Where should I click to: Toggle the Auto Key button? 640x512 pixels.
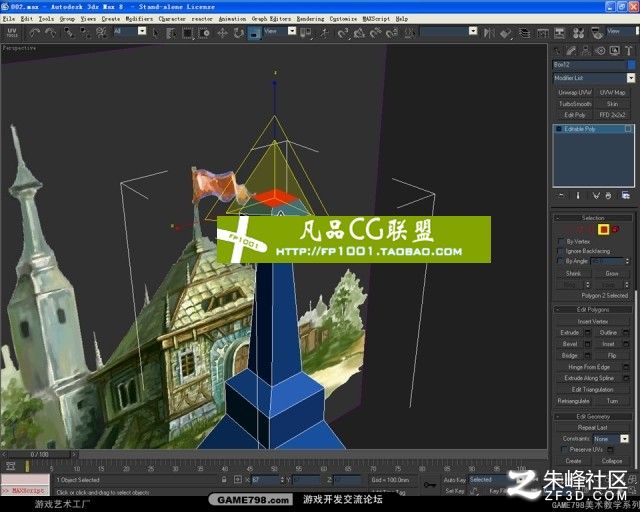coord(455,480)
